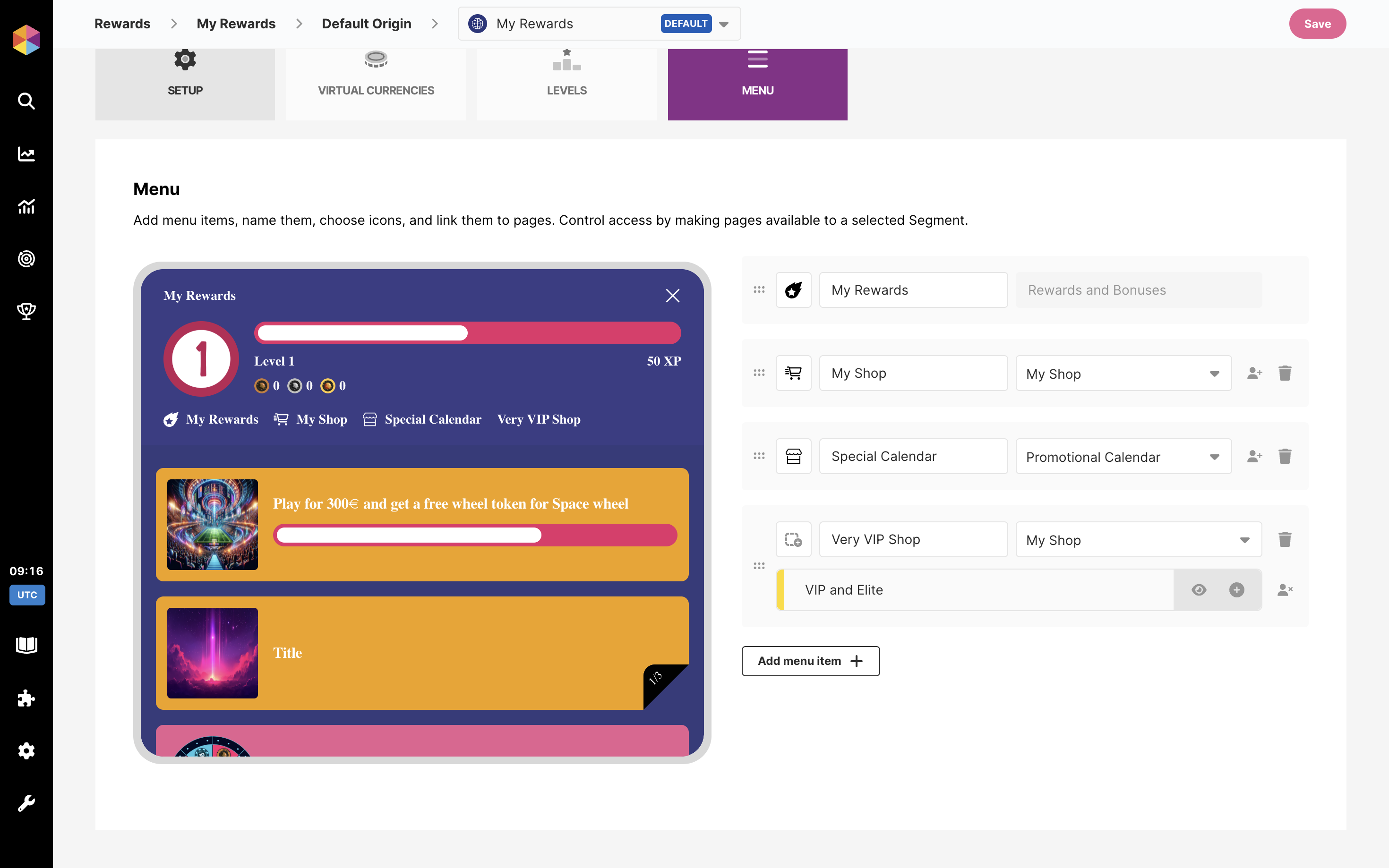Screen dimensions: 1389x868
Task: Click Add menu item button
Action: [810, 661]
